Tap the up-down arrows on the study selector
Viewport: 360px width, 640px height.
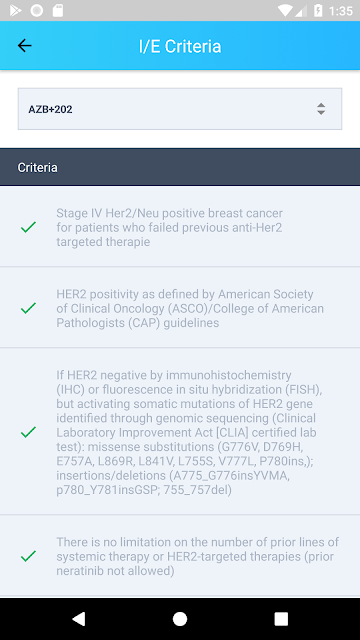coord(321,109)
